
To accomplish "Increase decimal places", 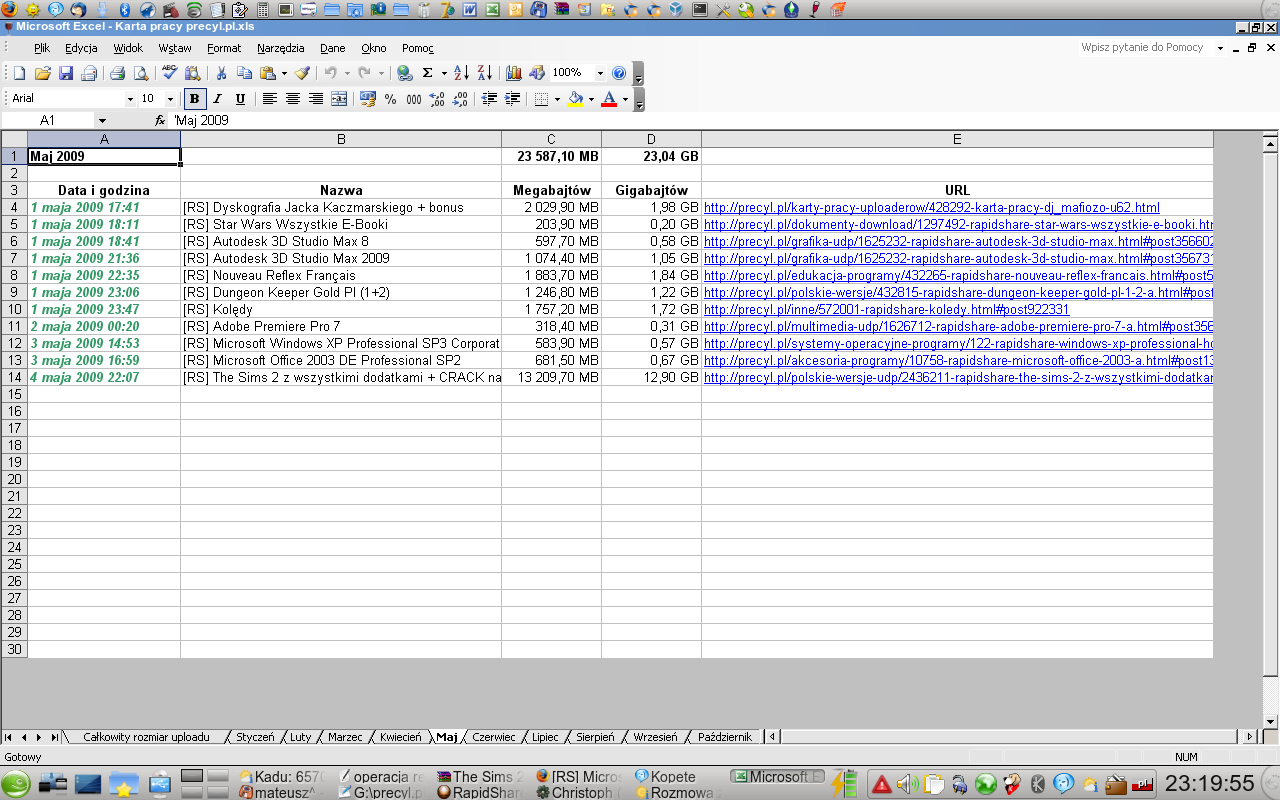I will click(437, 99).
